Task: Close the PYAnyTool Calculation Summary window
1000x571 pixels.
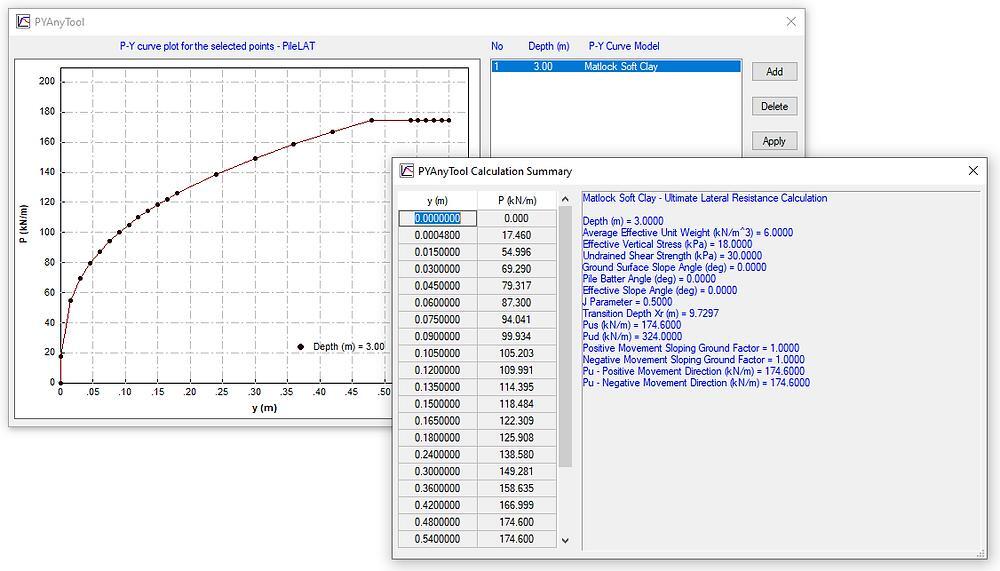Action: [973, 170]
